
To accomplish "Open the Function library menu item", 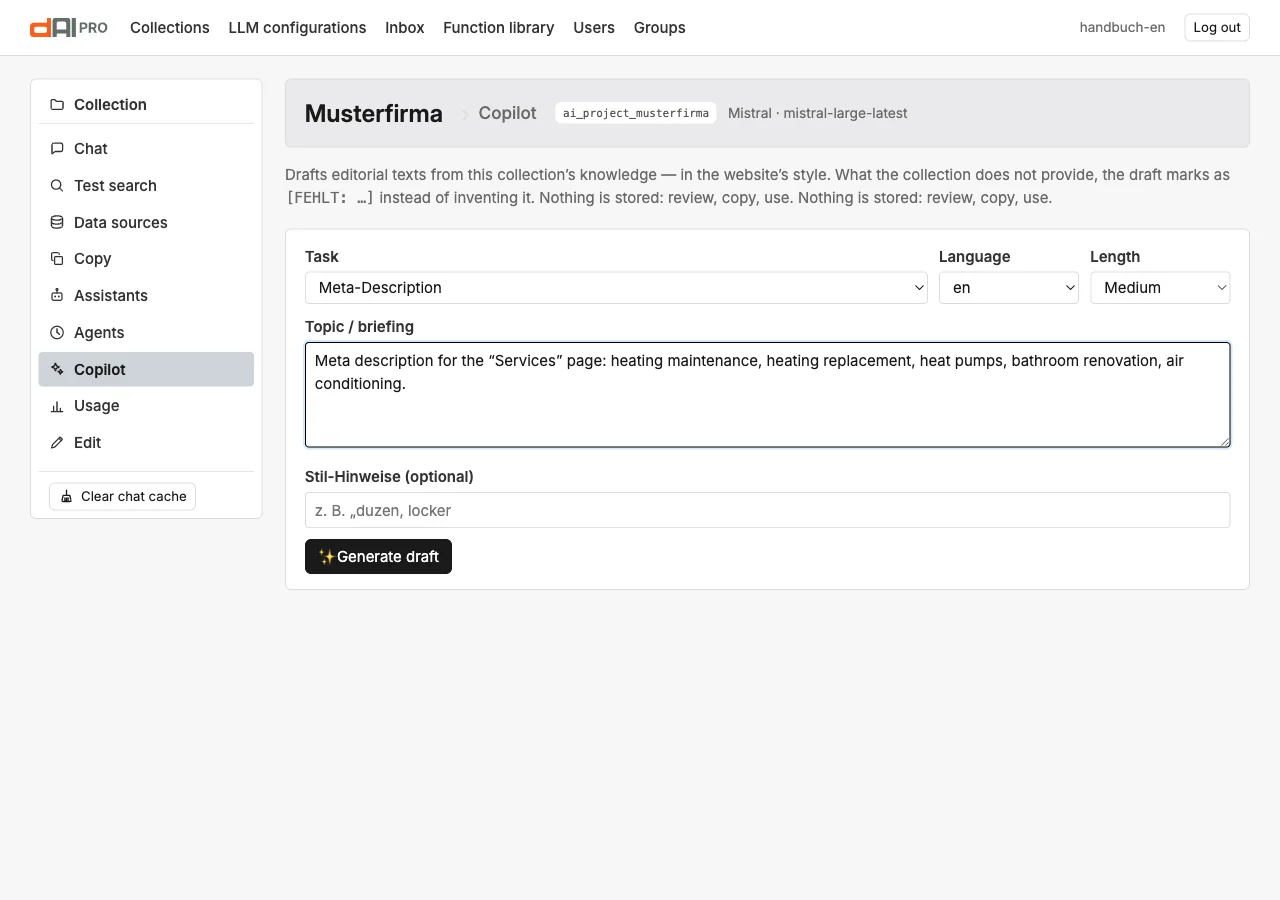I will coord(499,28).
